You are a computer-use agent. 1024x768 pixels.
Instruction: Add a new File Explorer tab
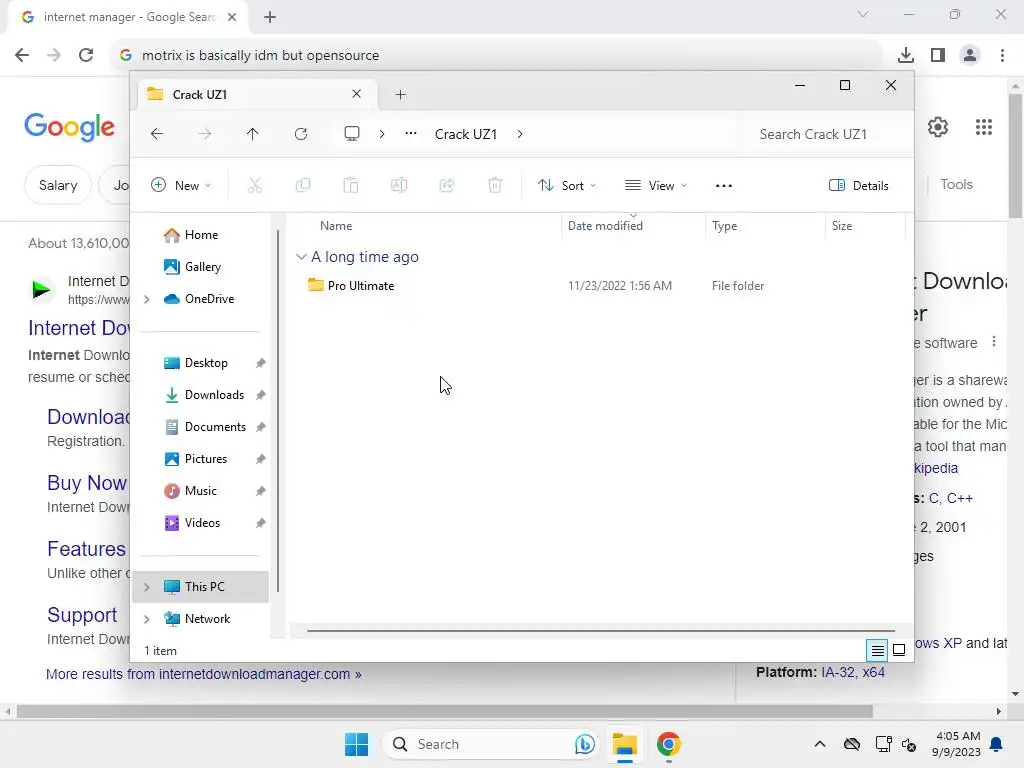click(x=400, y=95)
